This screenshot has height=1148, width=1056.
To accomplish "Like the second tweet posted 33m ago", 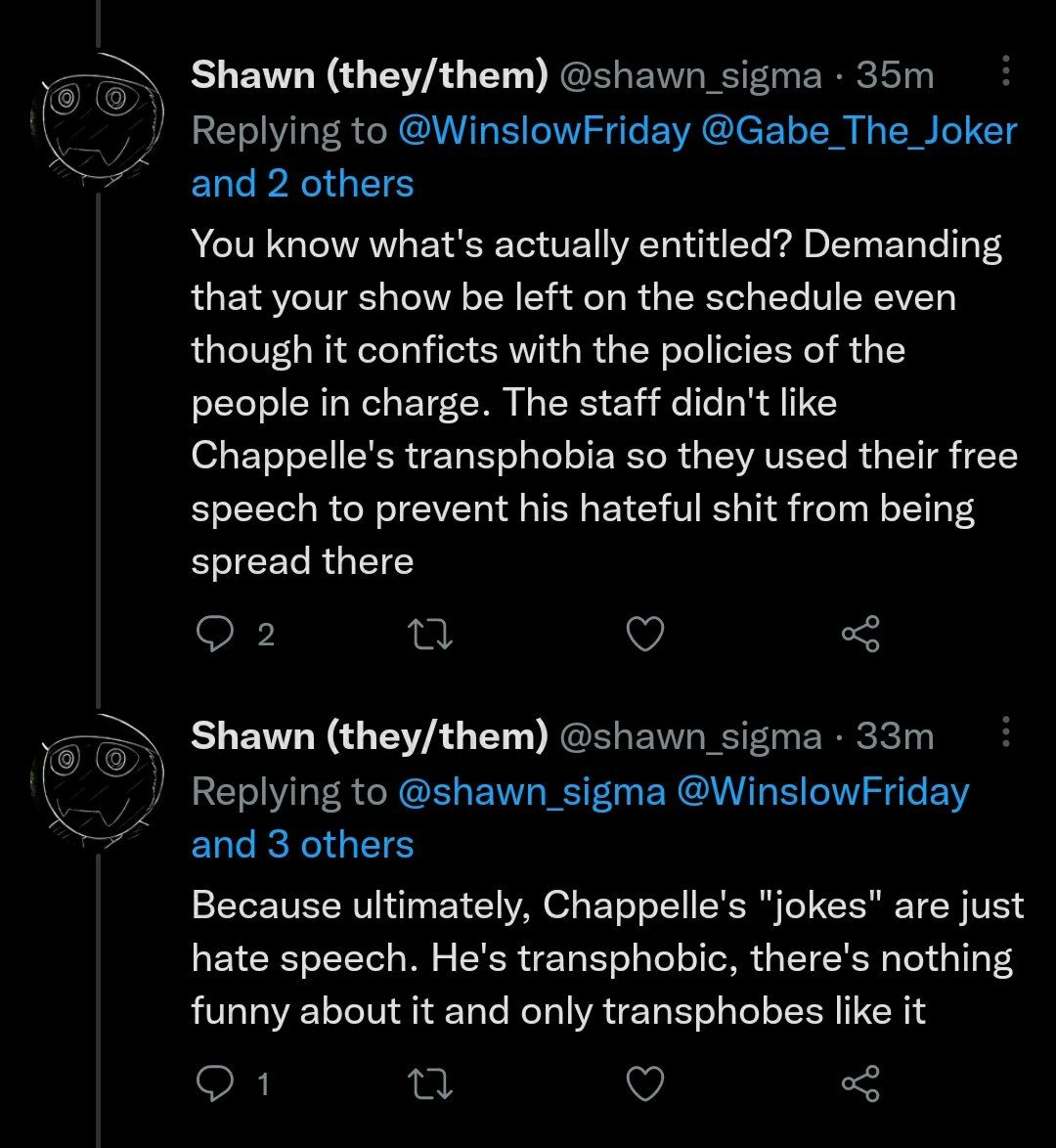I will click(644, 1082).
